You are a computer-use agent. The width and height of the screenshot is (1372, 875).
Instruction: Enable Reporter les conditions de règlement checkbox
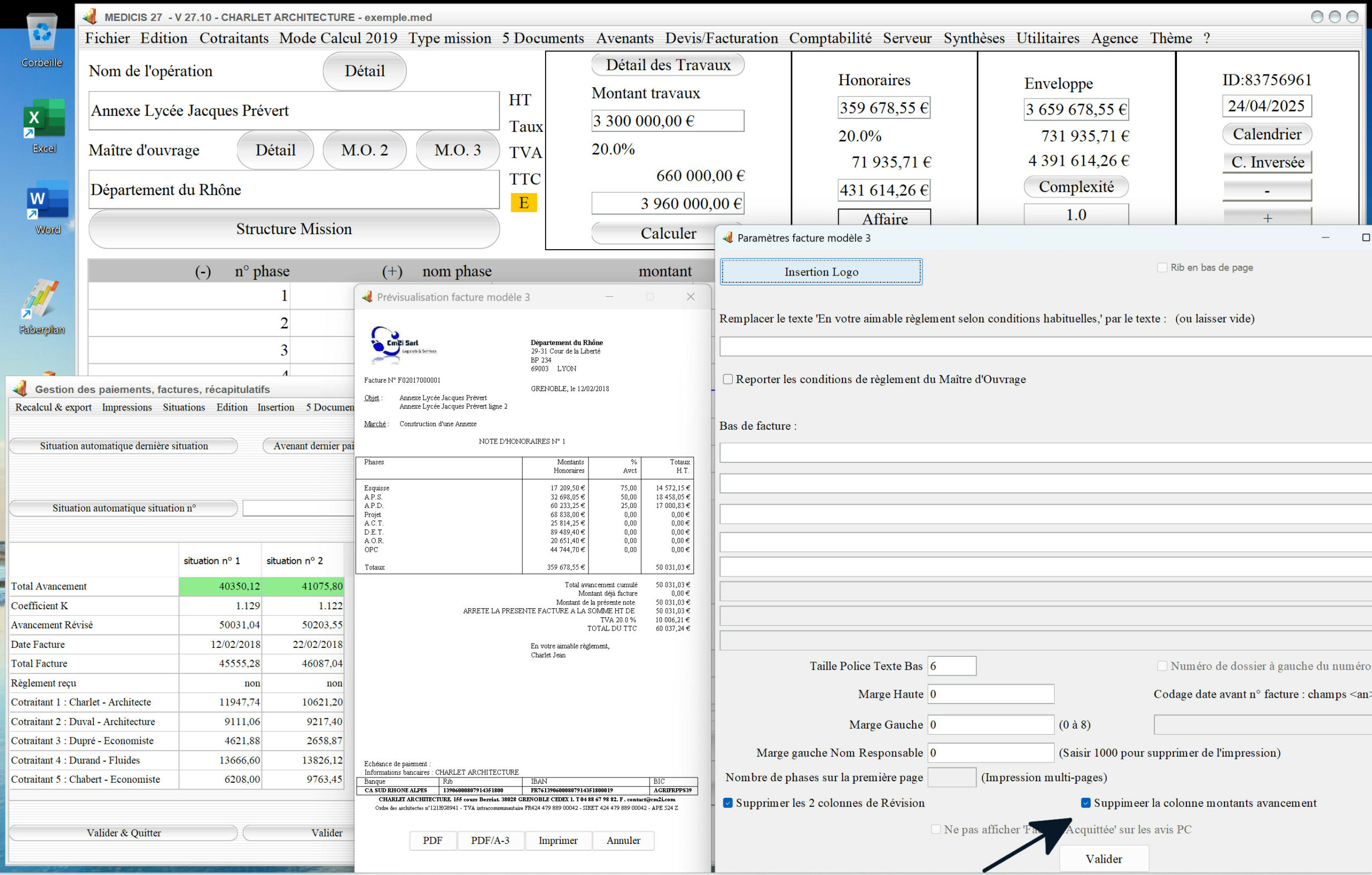[728, 379]
